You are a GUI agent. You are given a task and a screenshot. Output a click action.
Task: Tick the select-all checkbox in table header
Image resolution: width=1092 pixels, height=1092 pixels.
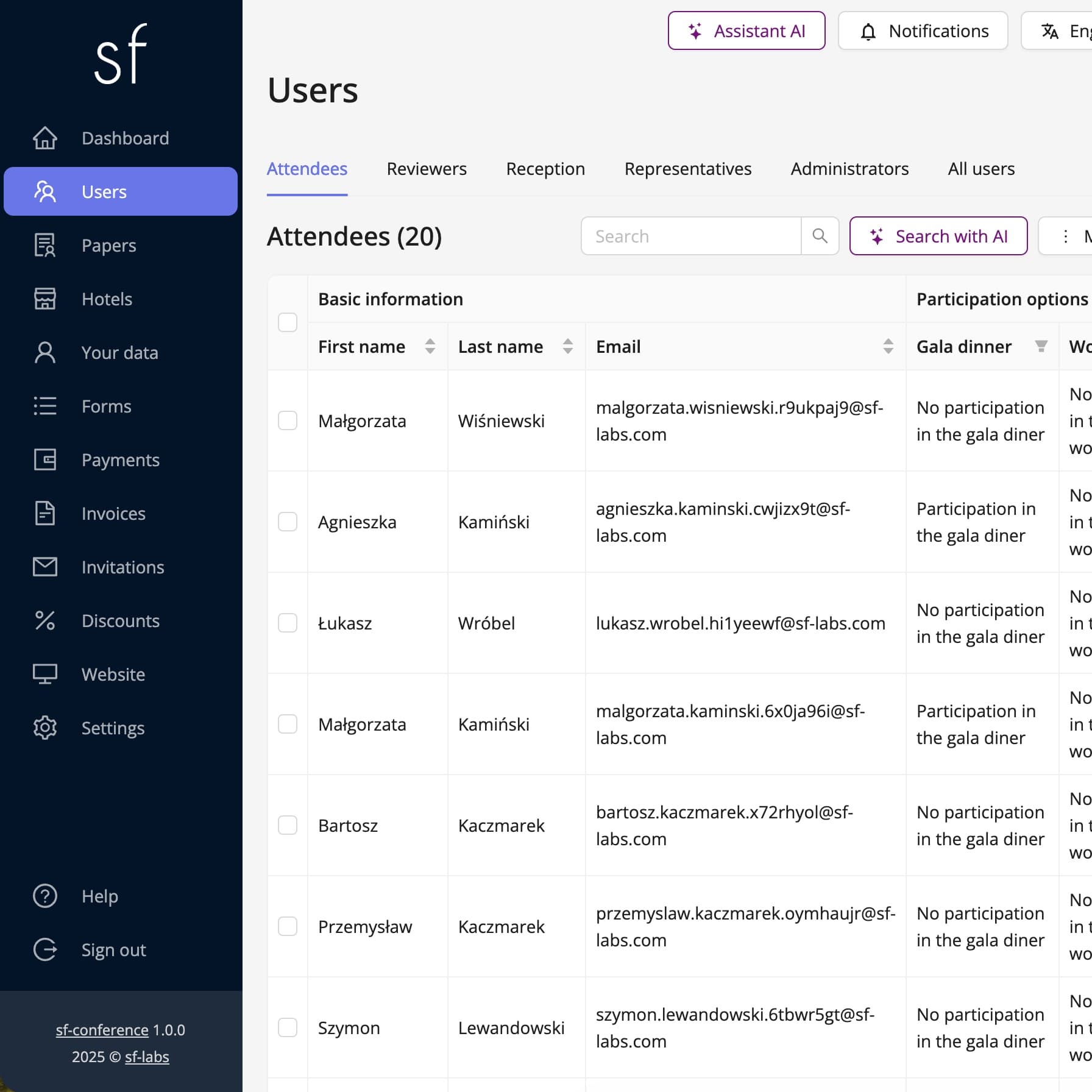click(x=288, y=322)
